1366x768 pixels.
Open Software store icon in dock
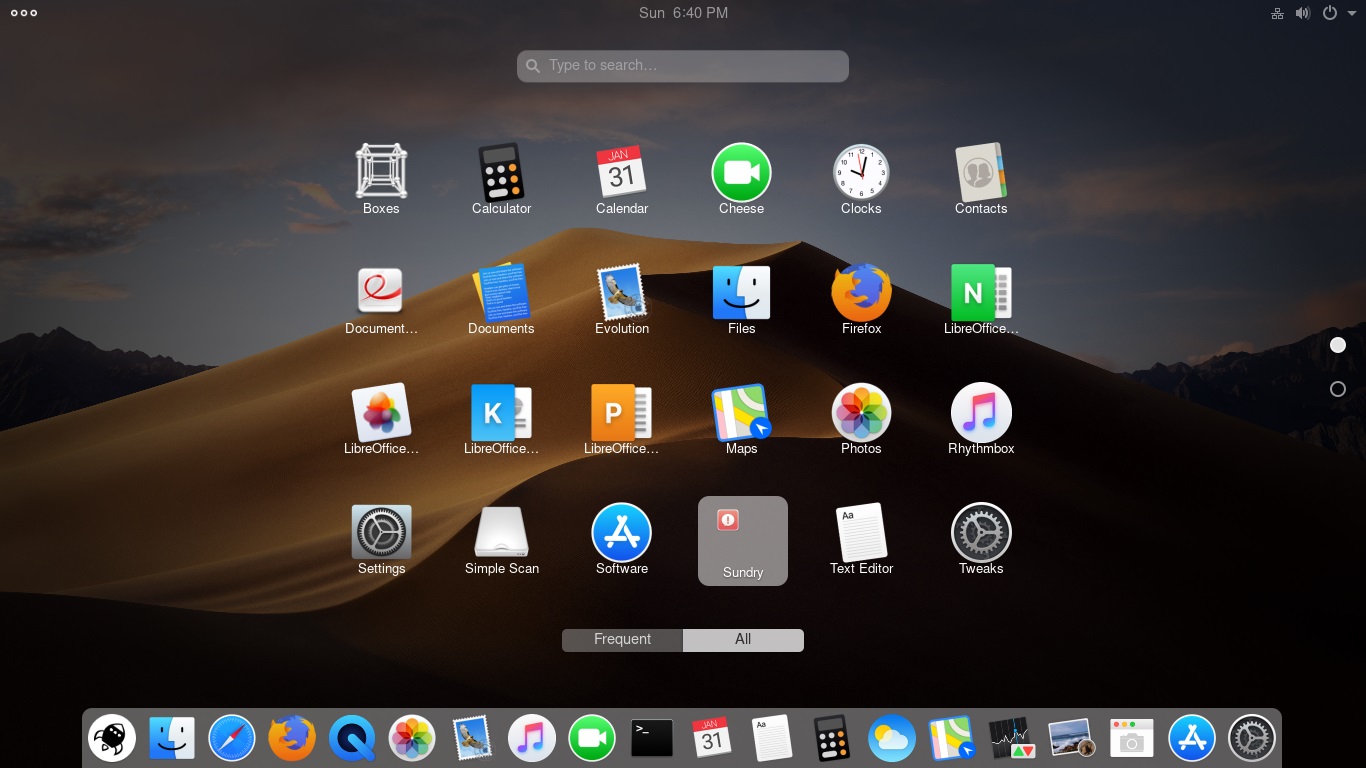[x=1192, y=740]
